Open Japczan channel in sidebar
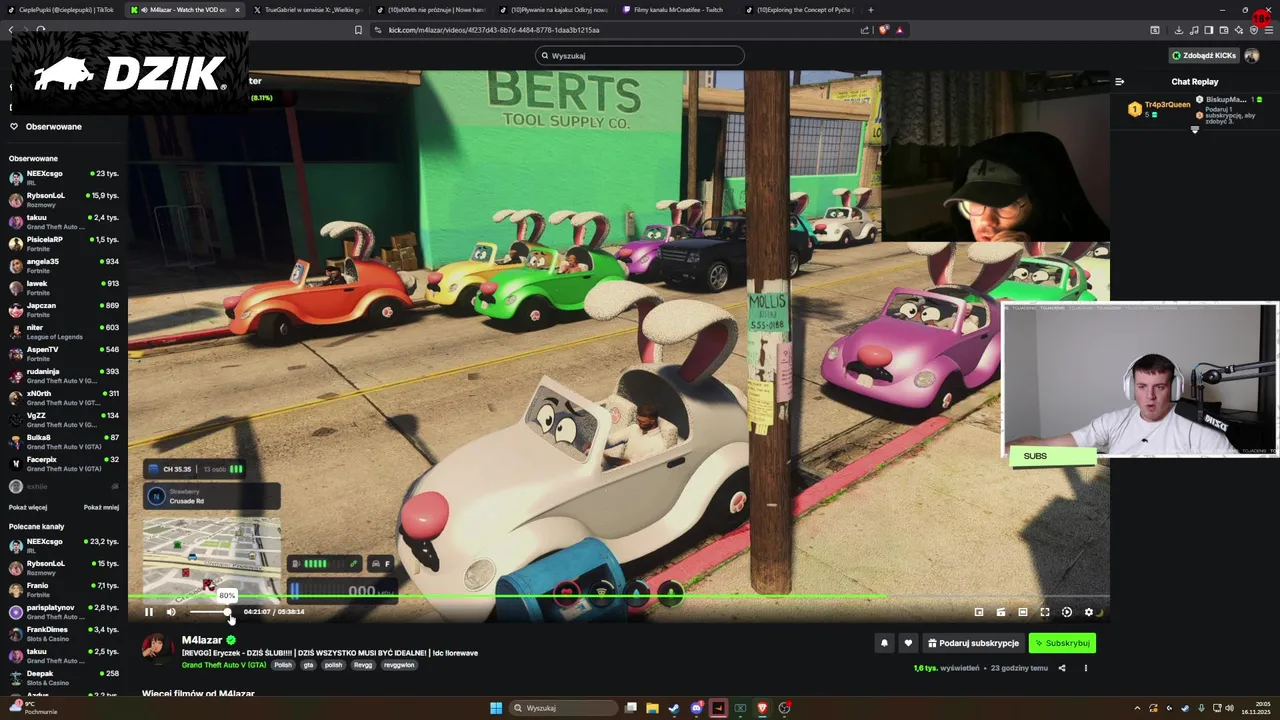This screenshot has width=1280, height=720. point(64,310)
